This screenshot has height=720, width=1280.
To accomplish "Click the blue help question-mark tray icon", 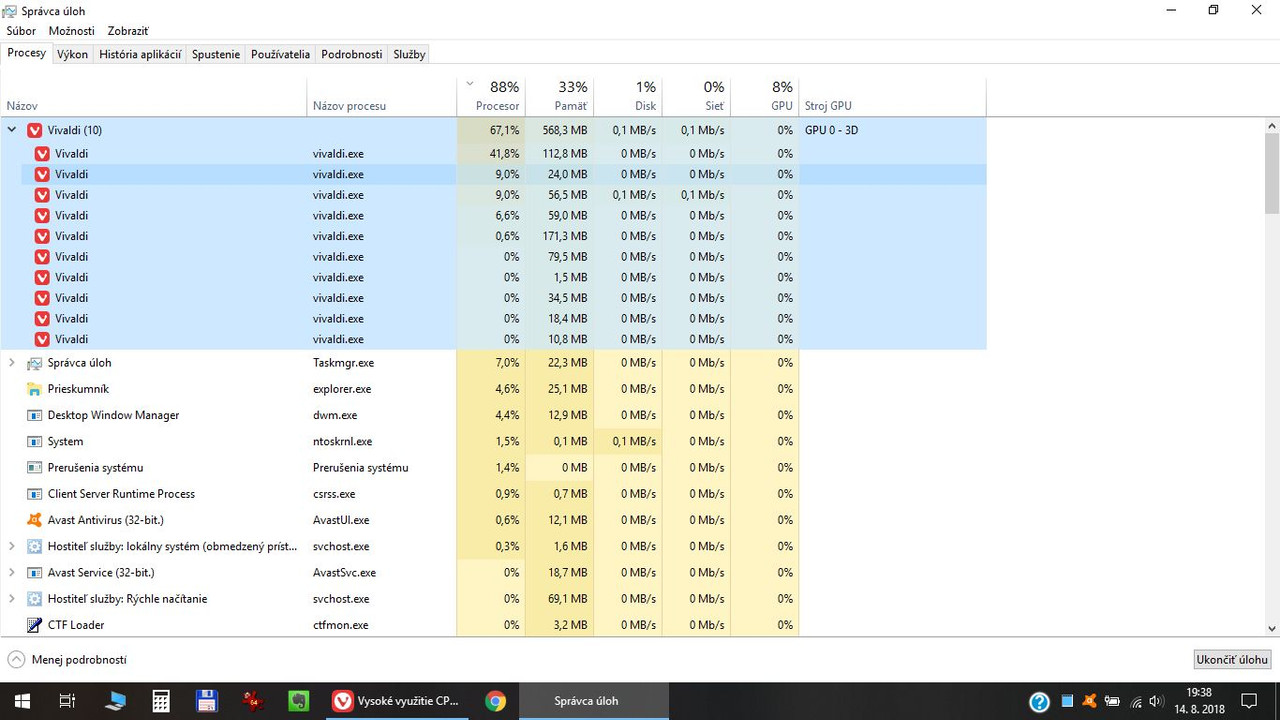I will pos(1039,701).
